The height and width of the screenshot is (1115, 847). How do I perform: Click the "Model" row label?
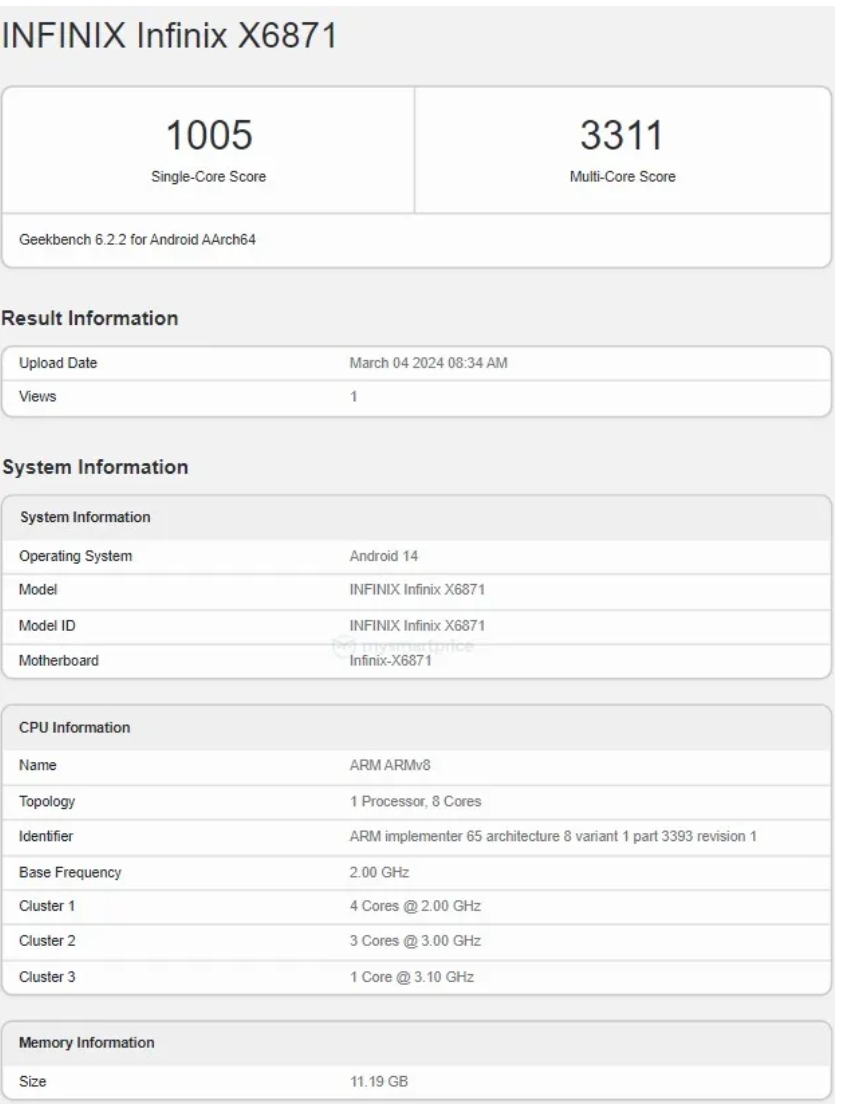pos(38,589)
